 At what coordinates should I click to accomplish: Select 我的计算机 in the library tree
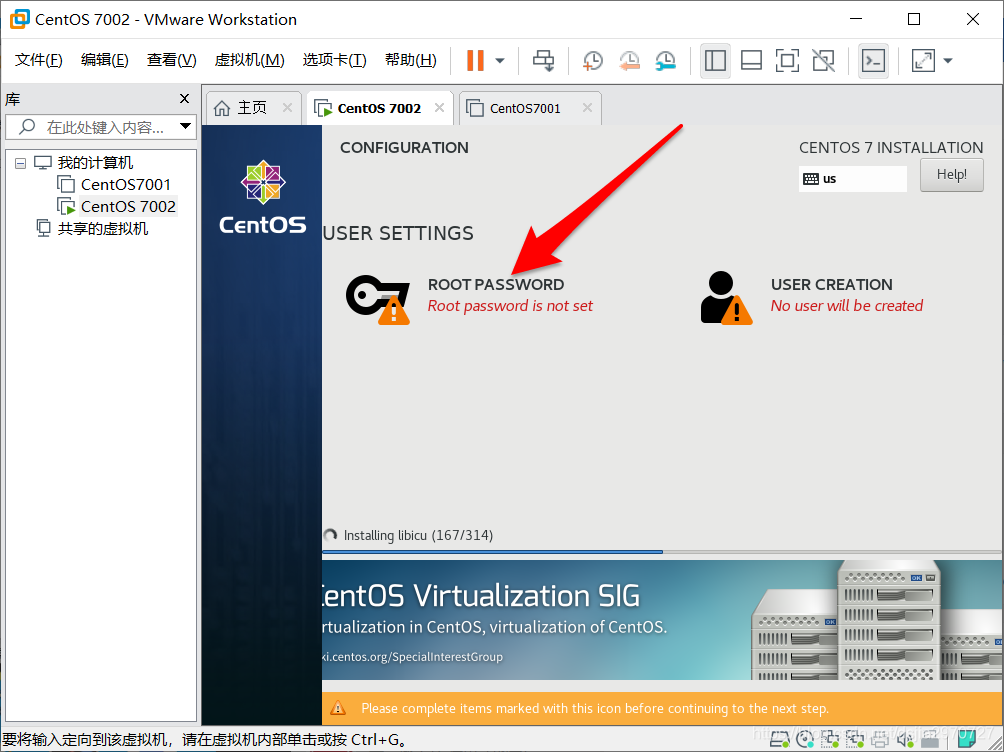click(x=95, y=163)
